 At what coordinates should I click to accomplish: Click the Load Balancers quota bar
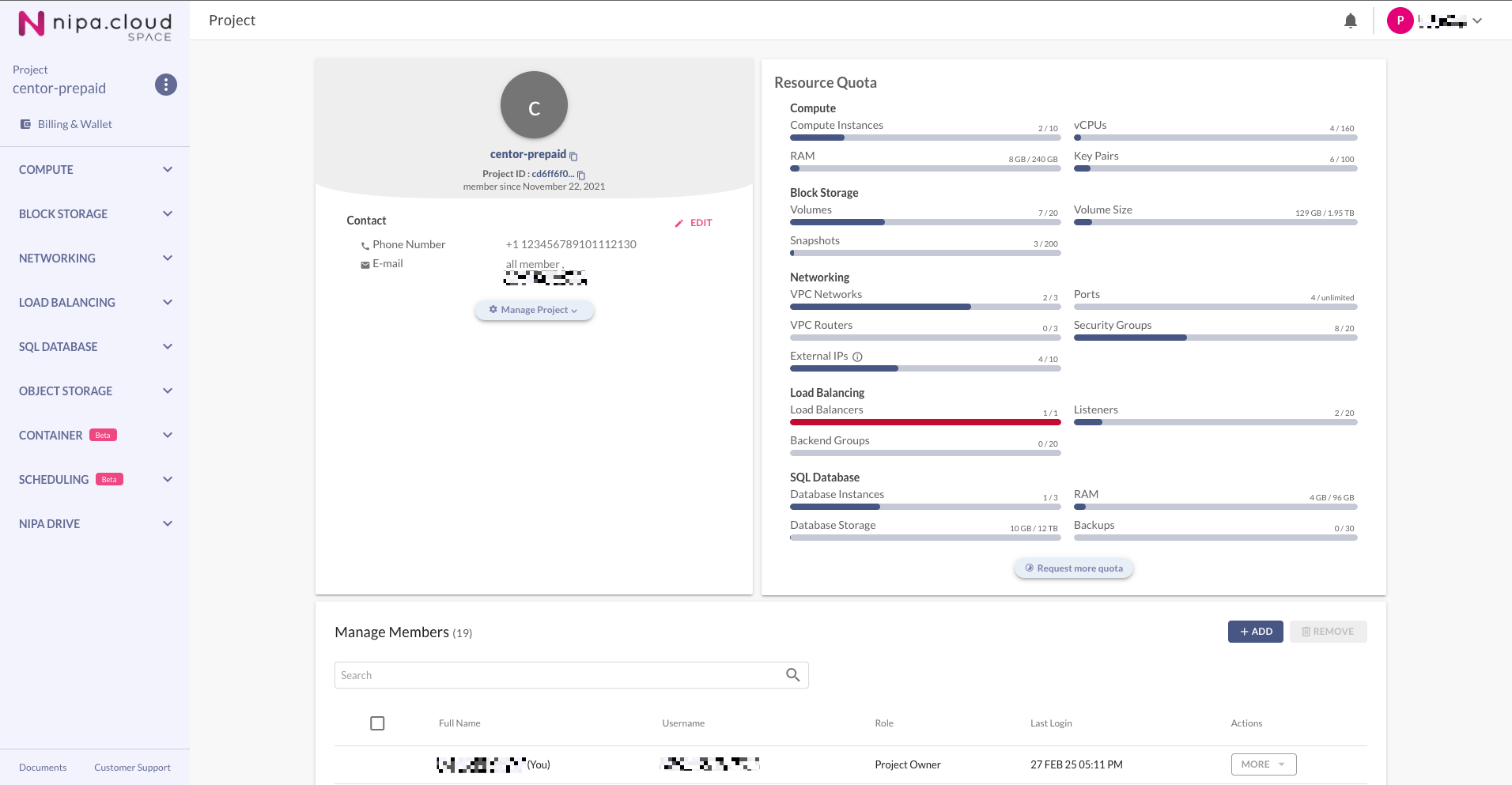924,422
